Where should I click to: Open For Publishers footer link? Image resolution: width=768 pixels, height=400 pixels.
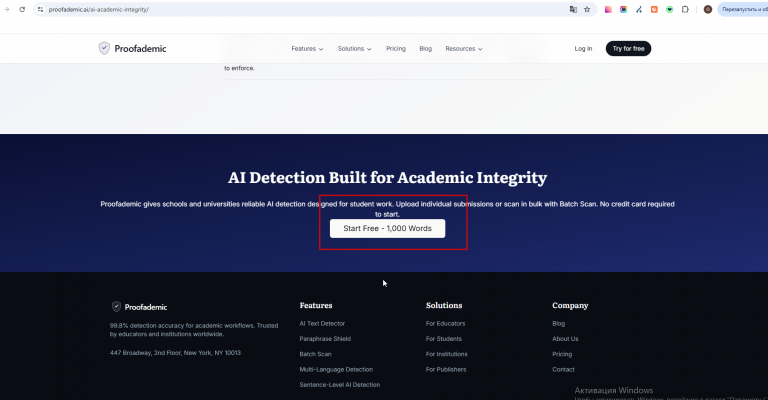[x=446, y=370]
